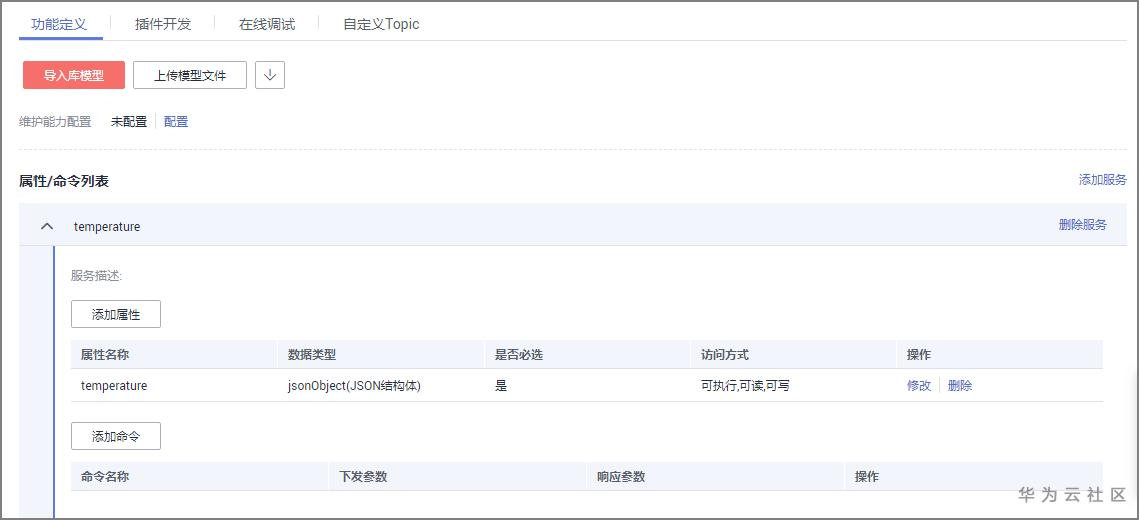Click the 属性名称 column header
Image resolution: width=1139 pixels, height=520 pixels.
105,355
